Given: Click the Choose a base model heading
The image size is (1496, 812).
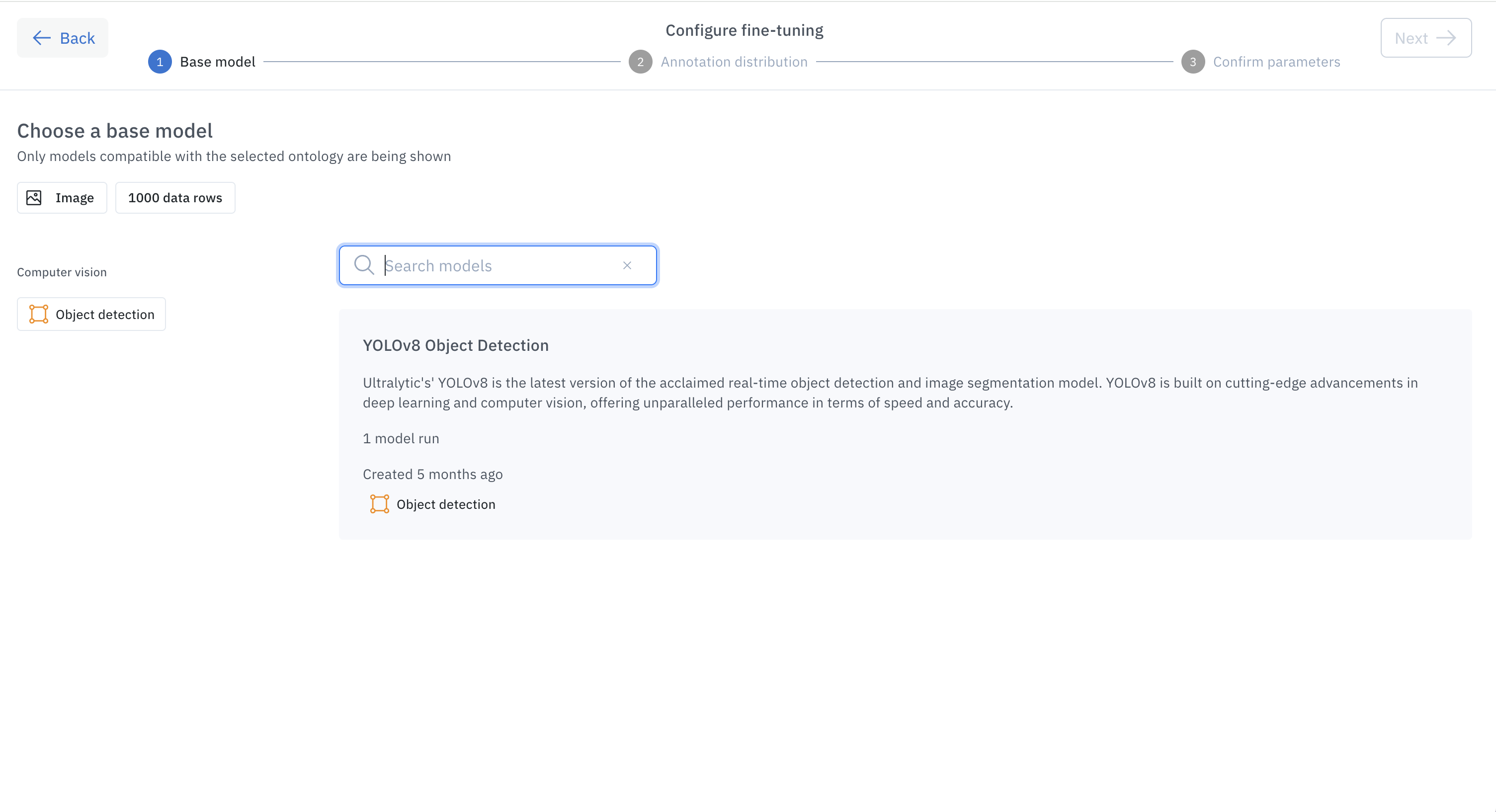Looking at the screenshot, I should tap(115, 131).
